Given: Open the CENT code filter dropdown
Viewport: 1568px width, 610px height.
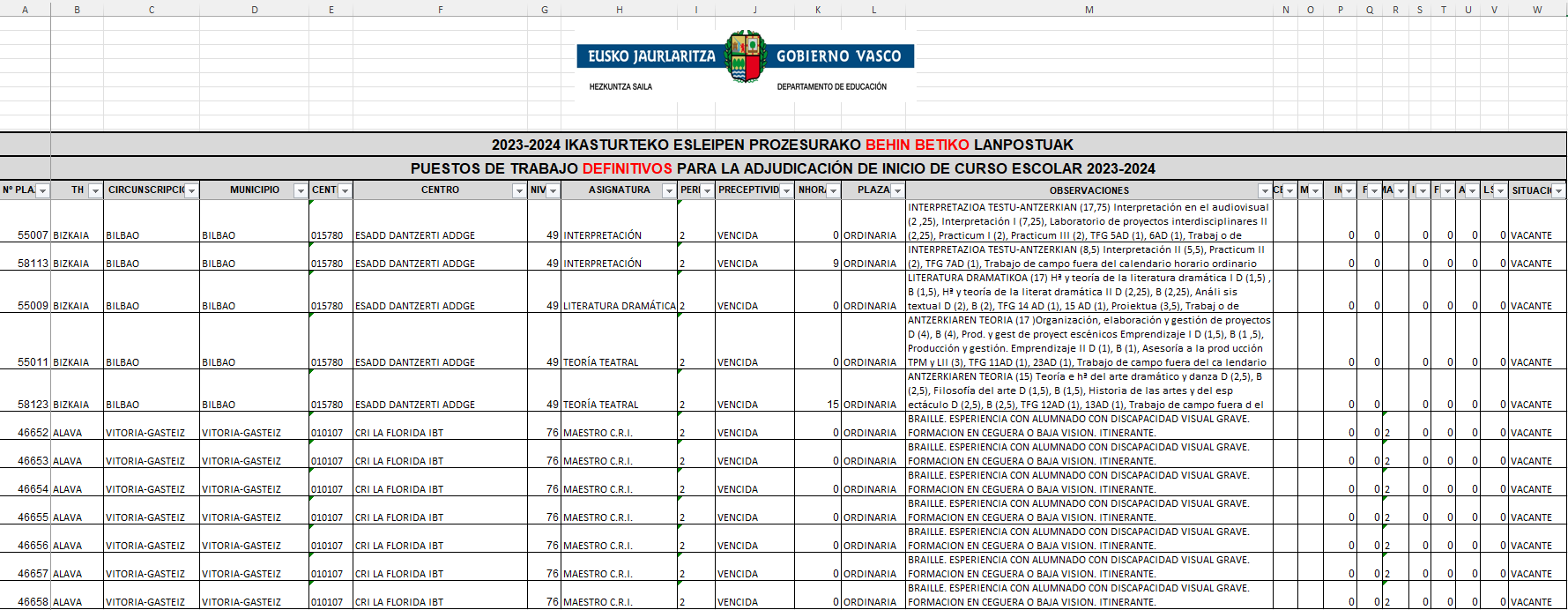Looking at the screenshot, I should [345, 190].
